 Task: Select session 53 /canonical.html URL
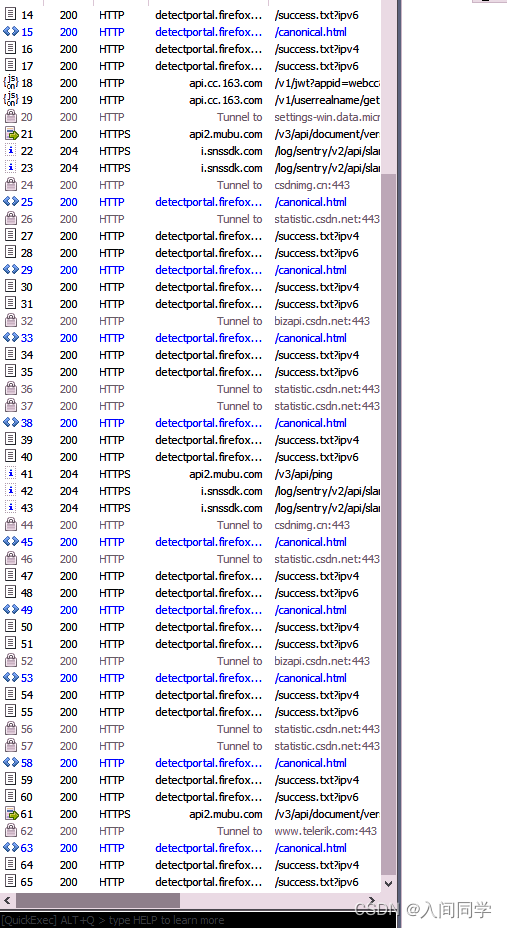[311, 678]
